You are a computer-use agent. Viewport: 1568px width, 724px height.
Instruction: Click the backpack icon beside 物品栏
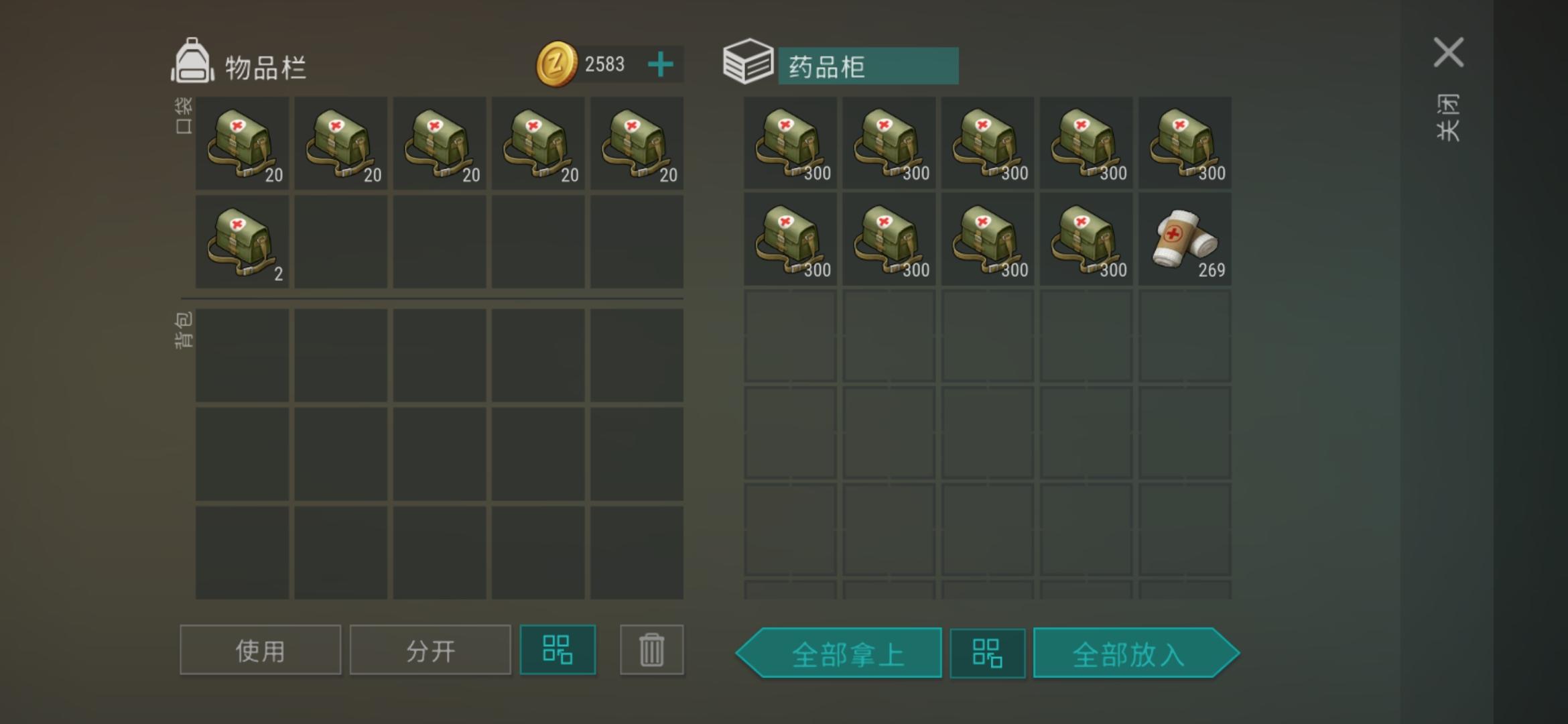coord(193,60)
